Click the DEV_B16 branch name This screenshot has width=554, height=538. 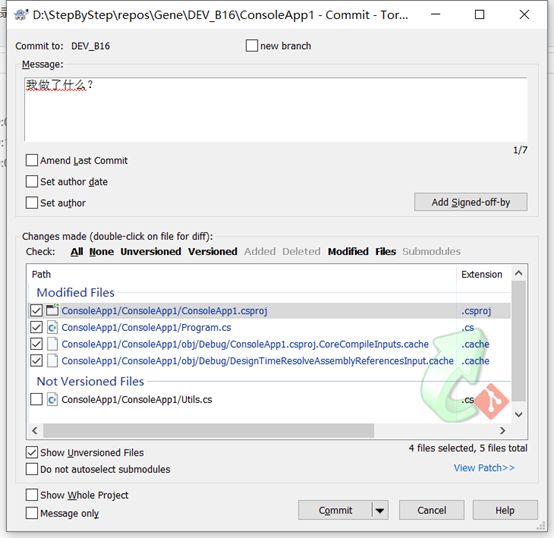click(x=90, y=46)
